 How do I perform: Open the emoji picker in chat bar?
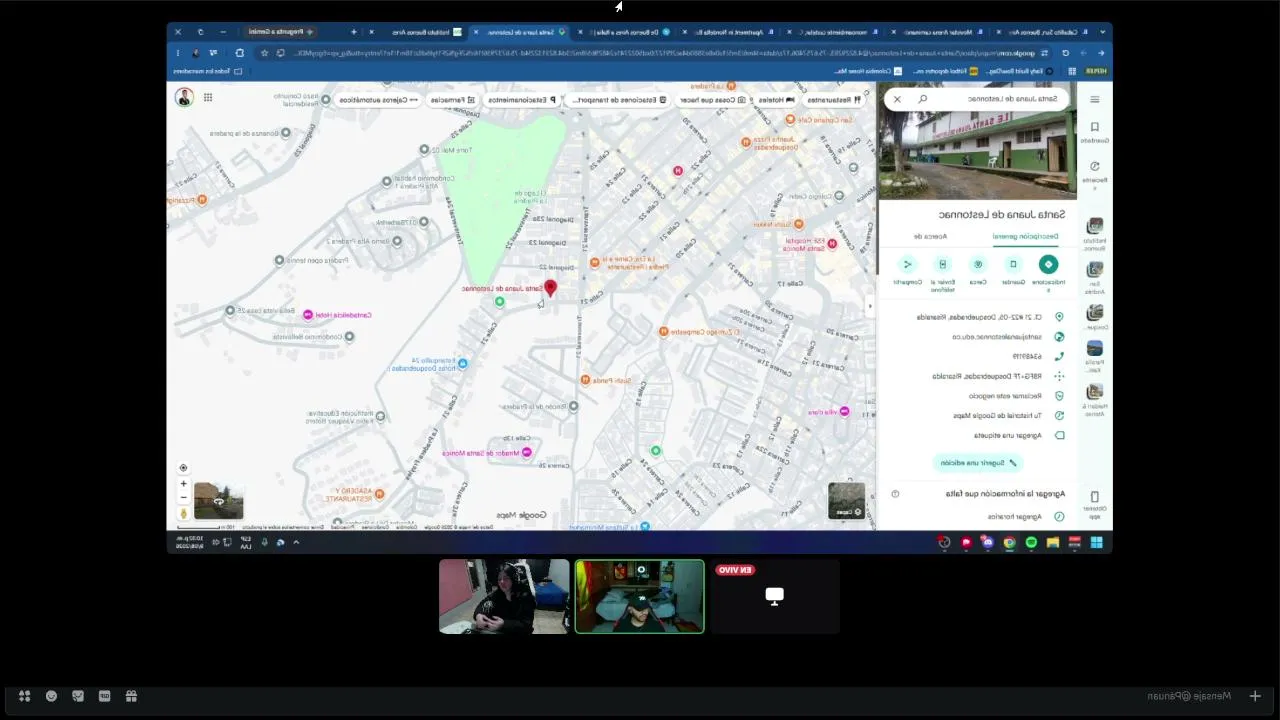click(51, 696)
